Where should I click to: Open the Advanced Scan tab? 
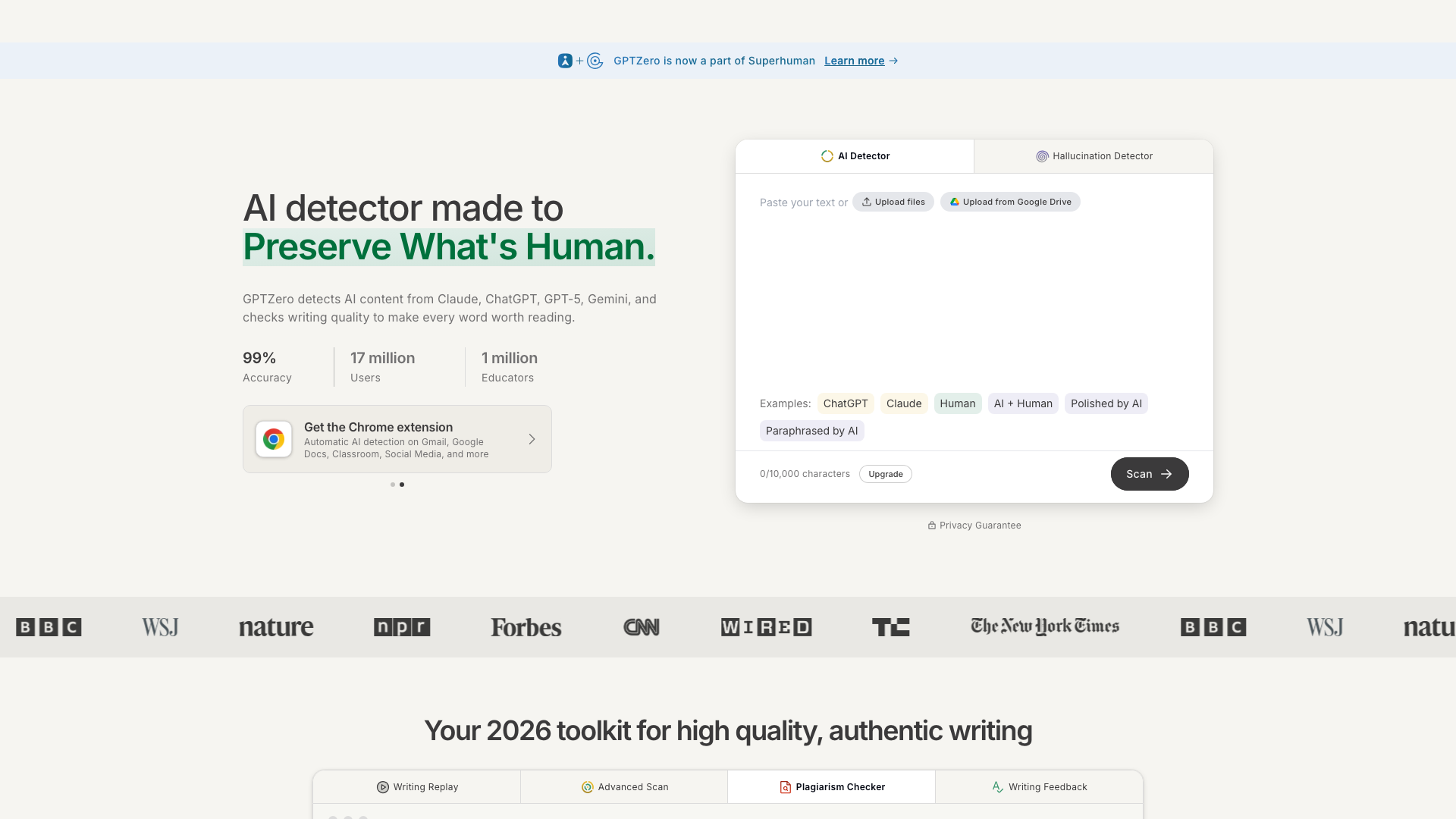click(x=625, y=787)
